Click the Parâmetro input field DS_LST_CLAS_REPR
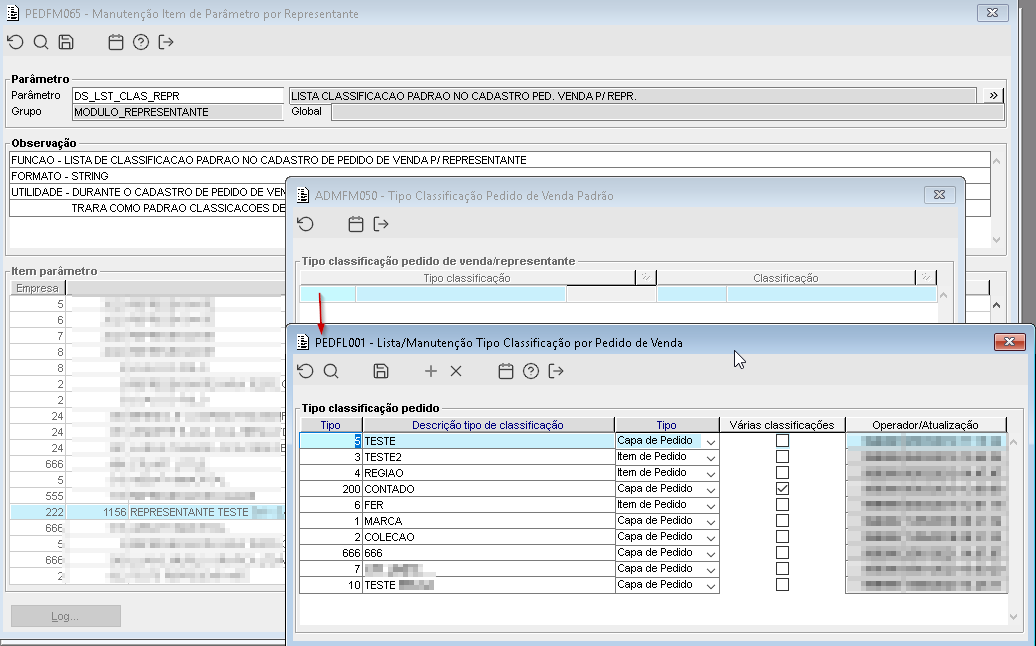Viewport: 1036px width, 646px height. click(x=178, y=96)
